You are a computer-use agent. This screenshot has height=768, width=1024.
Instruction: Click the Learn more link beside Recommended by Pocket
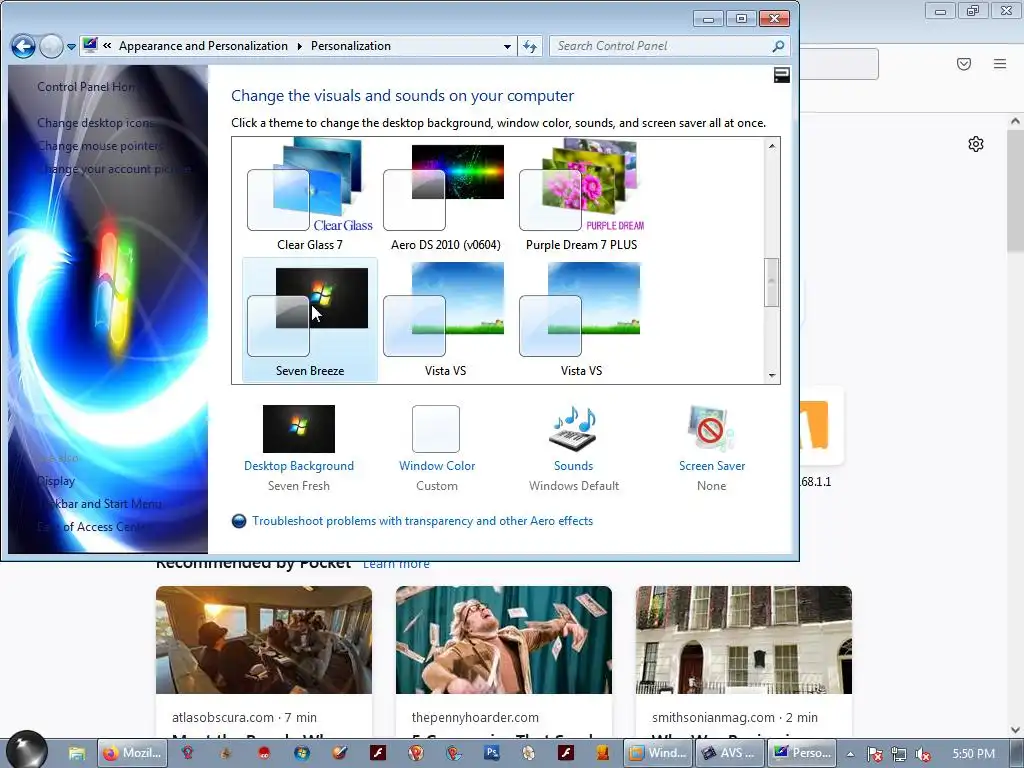pyautogui.click(x=396, y=564)
